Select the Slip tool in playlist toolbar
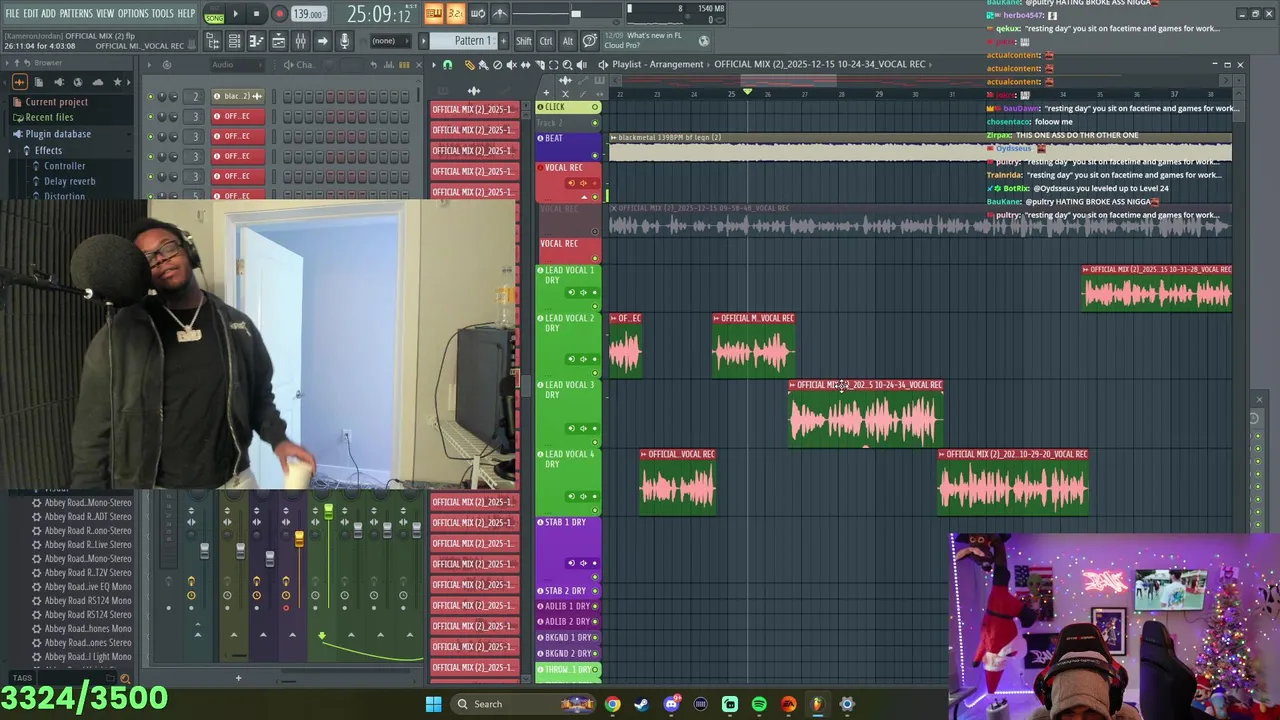This screenshot has width=1280, height=720. click(526, 65)
